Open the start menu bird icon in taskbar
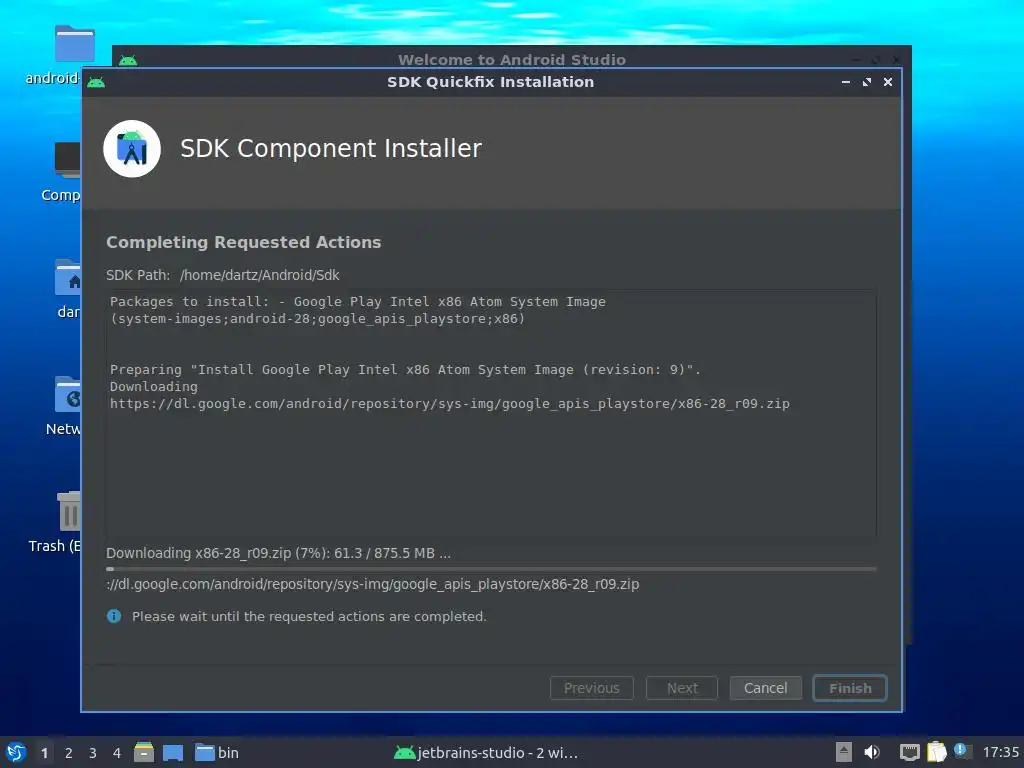Image resolution: width=1024 pixels, height=768 pixels. [15, 752]
